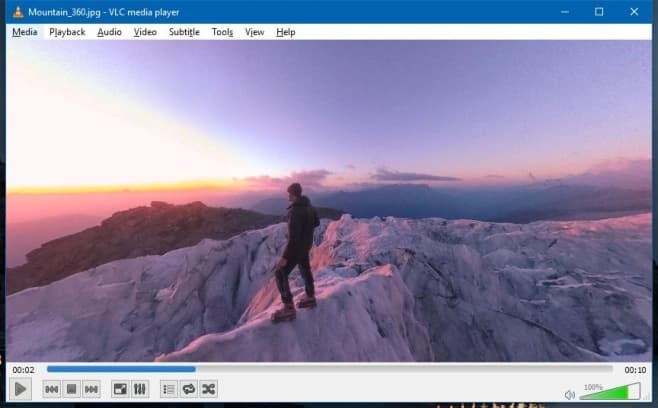This screenshot has height=408, width=658.
Task: Skip to the previous media item
Action: (52, 389)
